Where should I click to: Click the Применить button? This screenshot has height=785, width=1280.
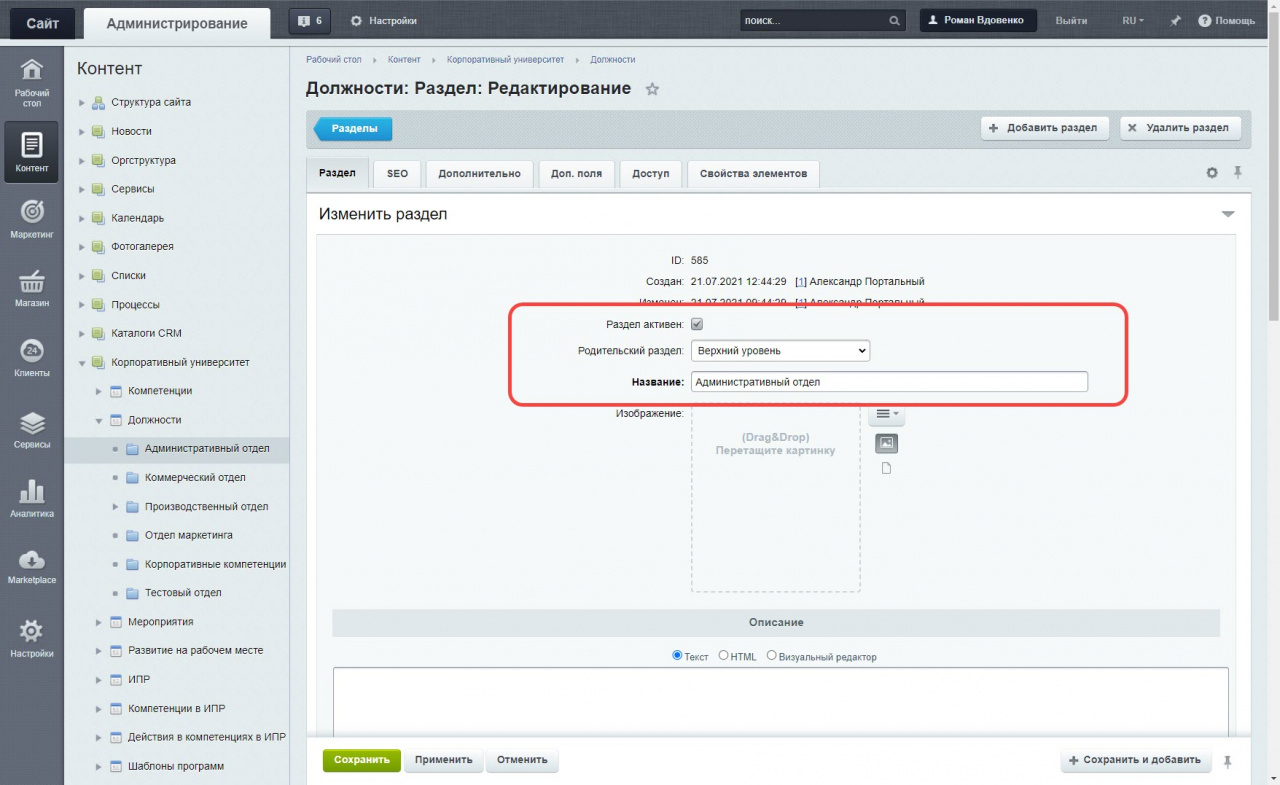444,760
